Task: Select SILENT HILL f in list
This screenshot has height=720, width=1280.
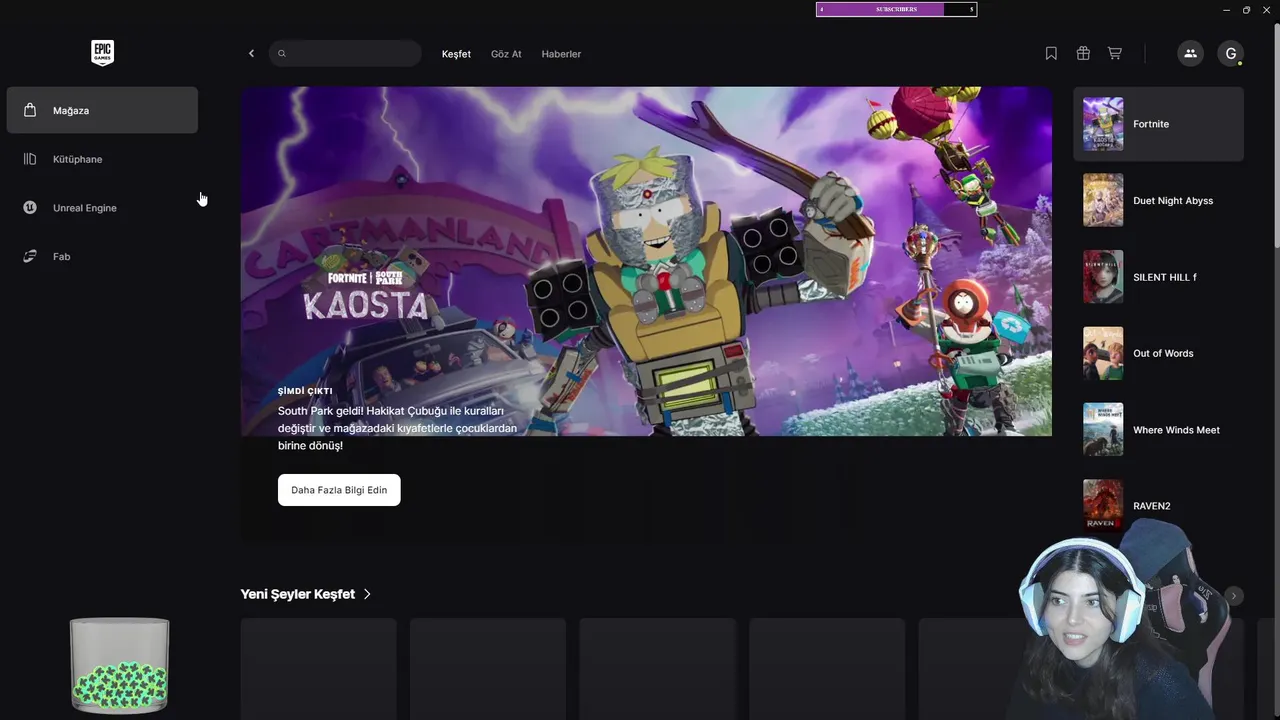Action: click(1158, 277)
